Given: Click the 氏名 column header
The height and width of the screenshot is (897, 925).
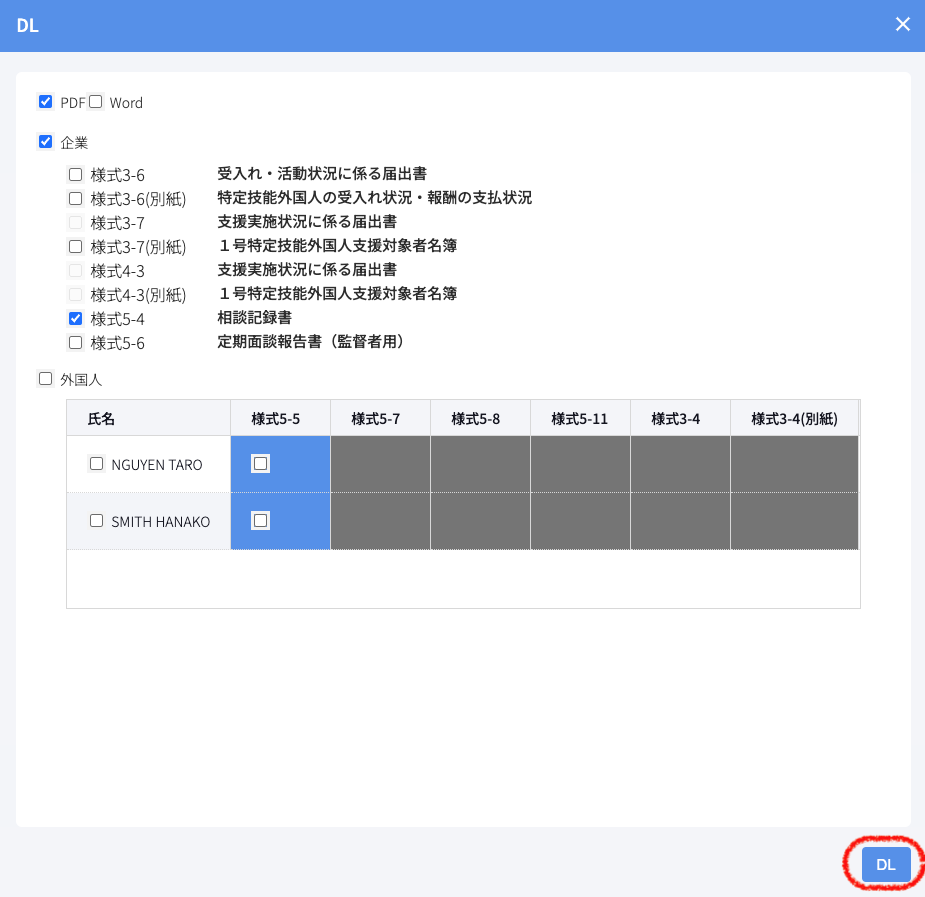Looking at the screenshot, I should coord(102,419).
